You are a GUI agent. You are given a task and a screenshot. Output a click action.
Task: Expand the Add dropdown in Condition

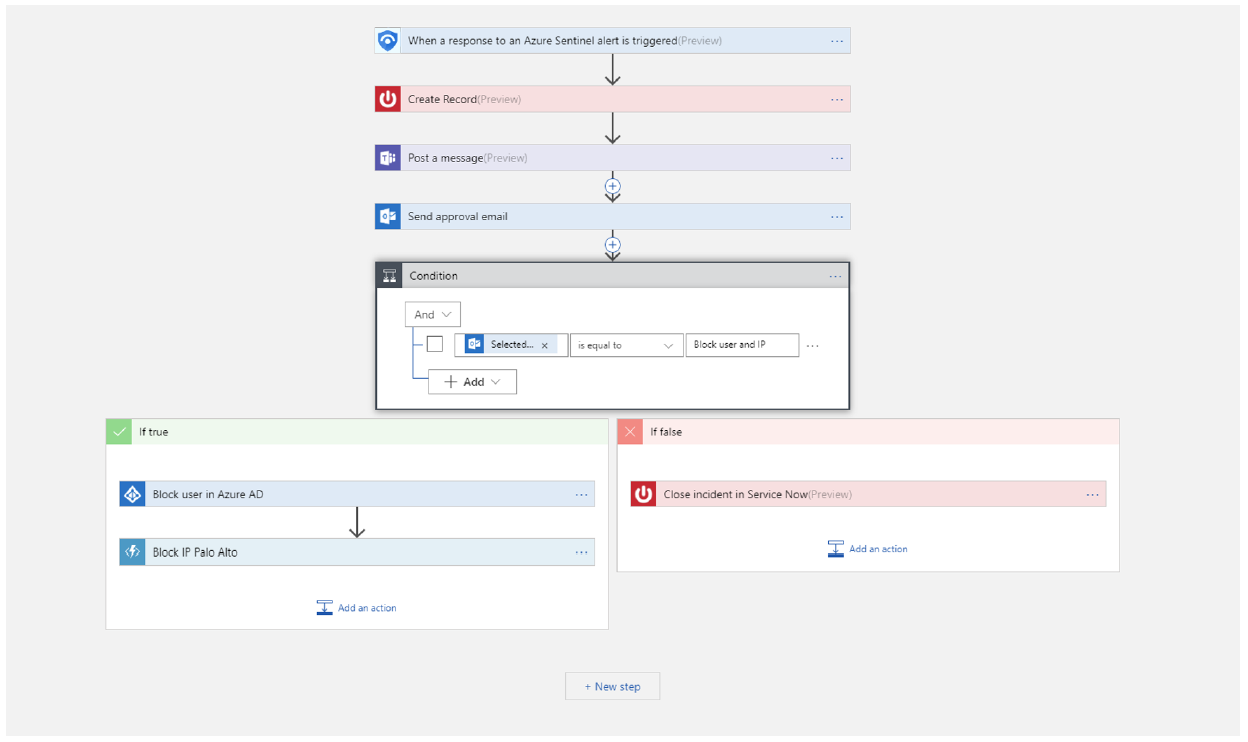[x=472, y=382]
